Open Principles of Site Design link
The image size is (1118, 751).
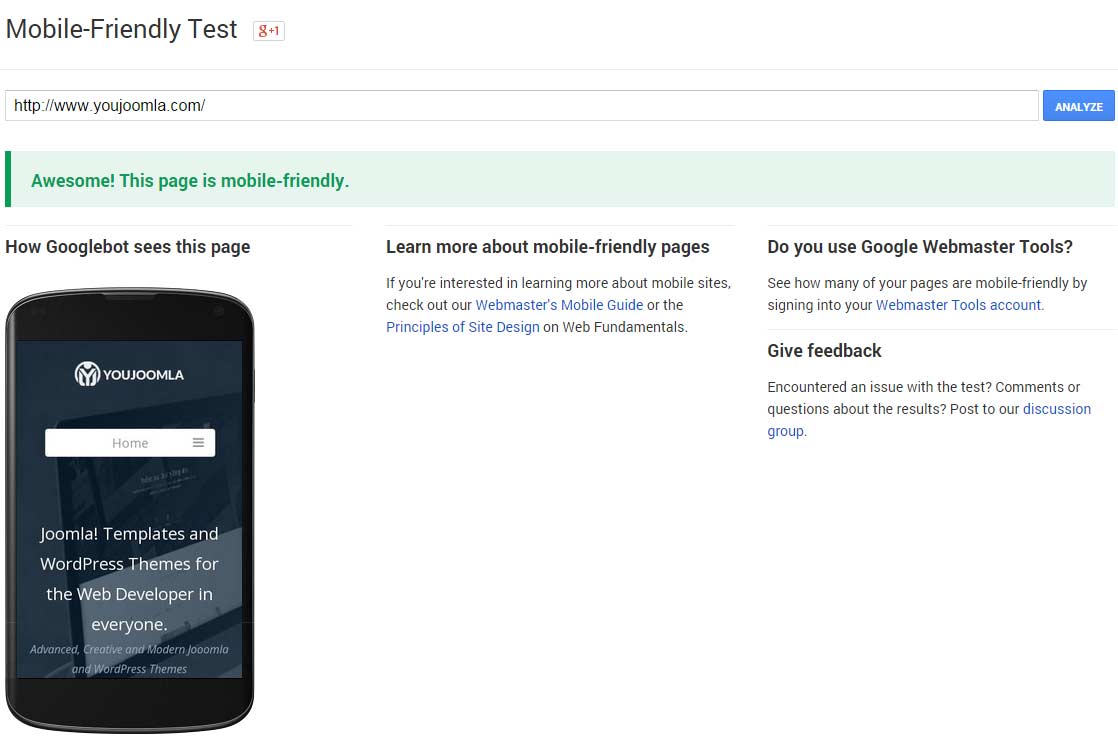tap(463, 327)
